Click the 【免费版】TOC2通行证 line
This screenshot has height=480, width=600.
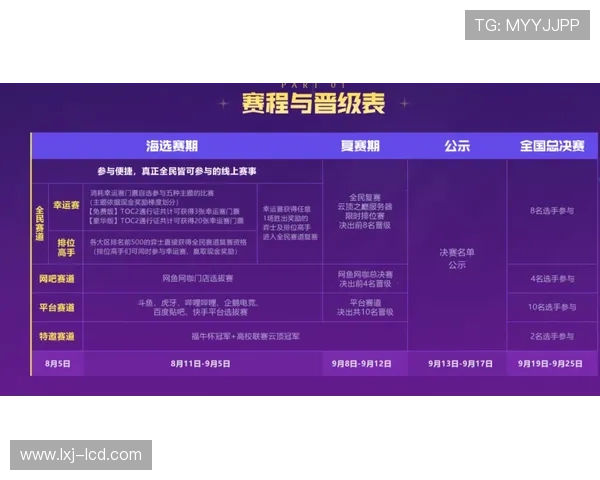point(165,211)
